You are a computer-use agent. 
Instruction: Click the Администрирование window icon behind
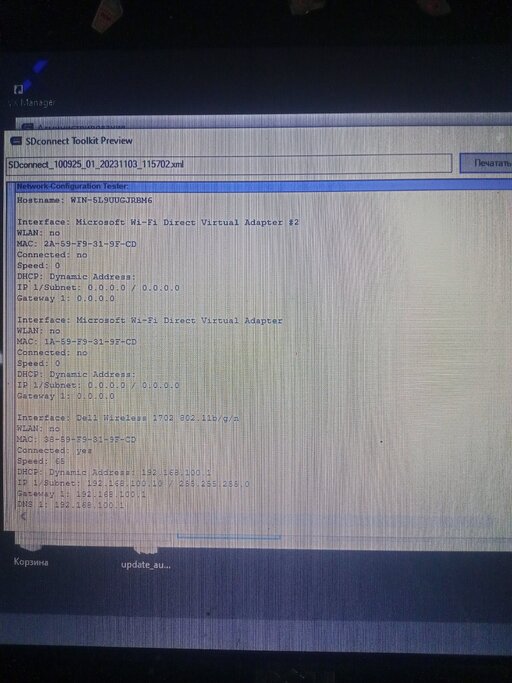(x=27, y=127)
